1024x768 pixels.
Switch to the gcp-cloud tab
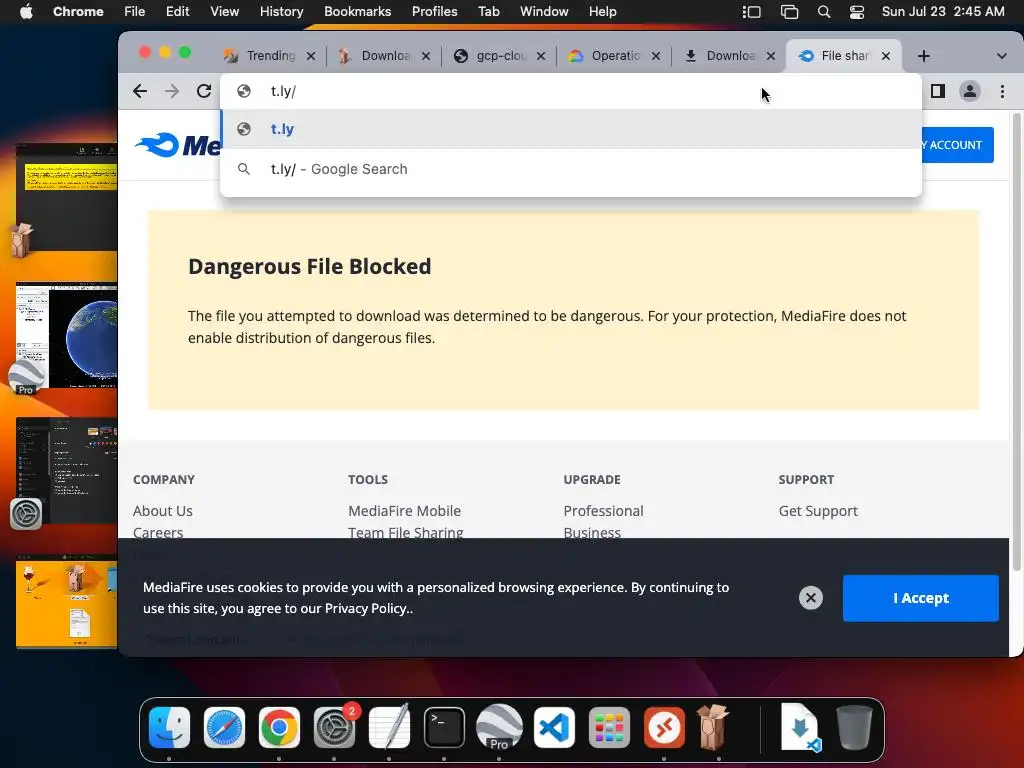click(490, 56)
